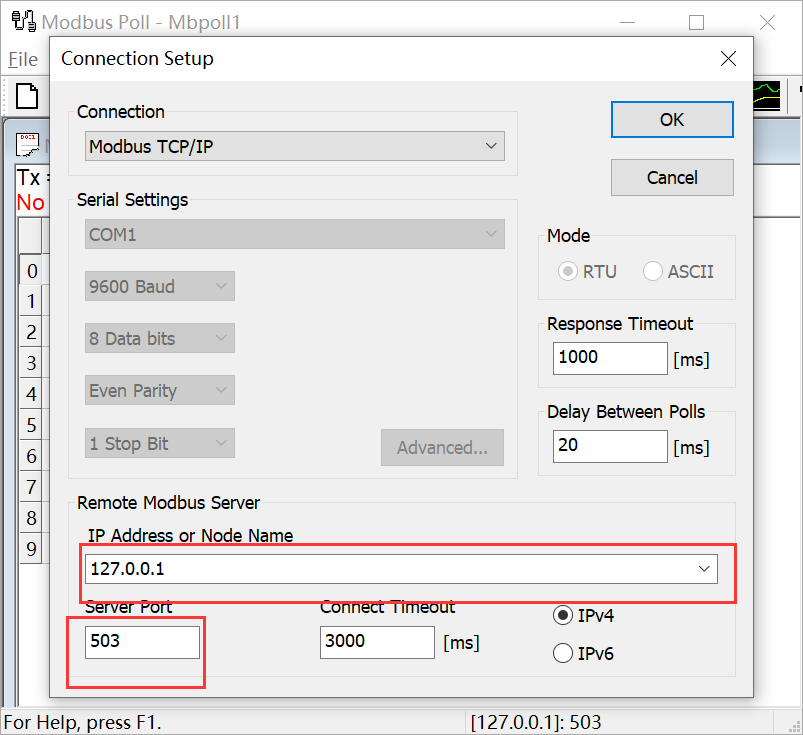This screenshot has width=803, height=735.
Task: Open the File menu
Action: coord(23,60)
